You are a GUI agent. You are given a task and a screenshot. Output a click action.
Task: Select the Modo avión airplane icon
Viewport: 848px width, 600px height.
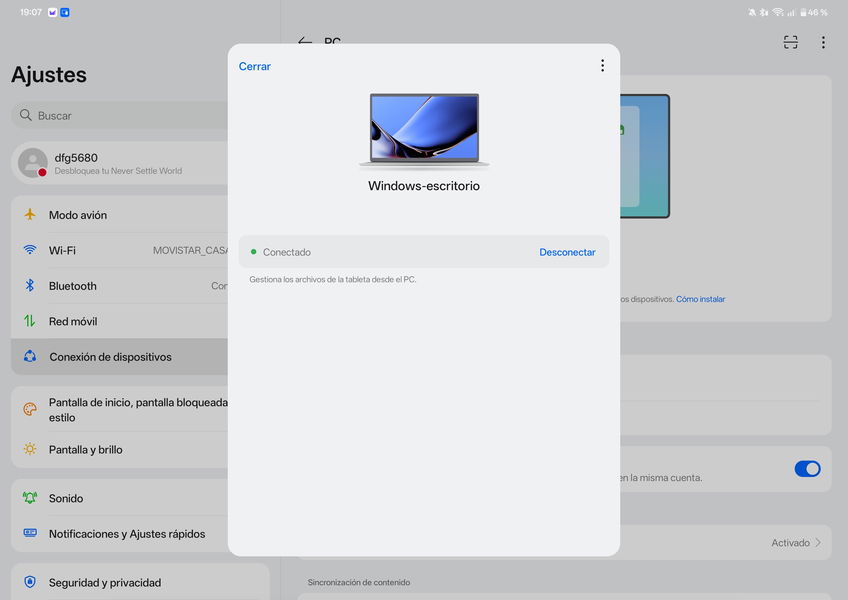point(30,215)
